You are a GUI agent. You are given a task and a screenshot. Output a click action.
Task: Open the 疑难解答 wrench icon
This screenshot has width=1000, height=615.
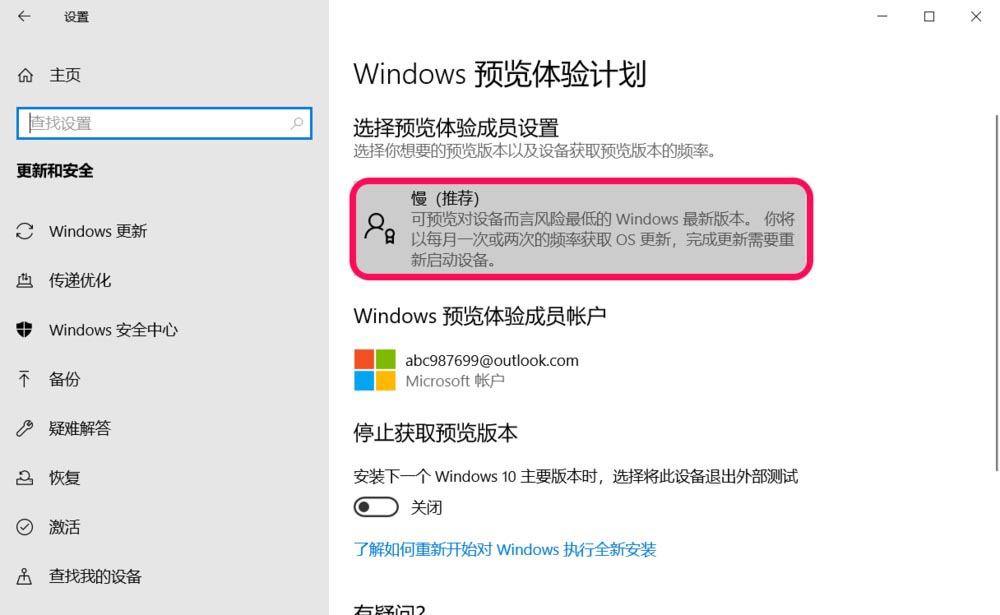pos(25,428)
